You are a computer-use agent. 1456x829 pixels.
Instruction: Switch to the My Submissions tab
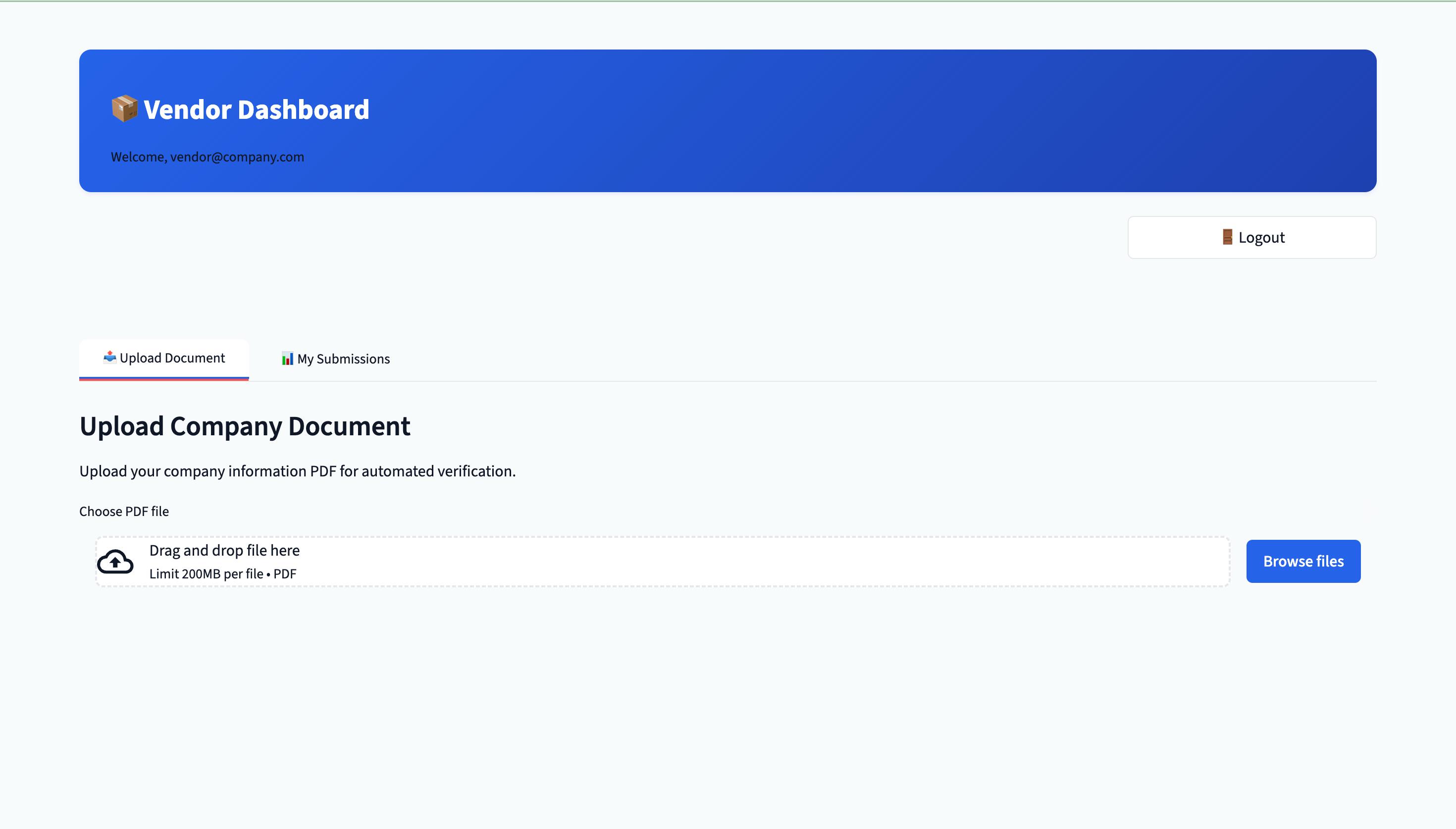[x=343, y=359]
